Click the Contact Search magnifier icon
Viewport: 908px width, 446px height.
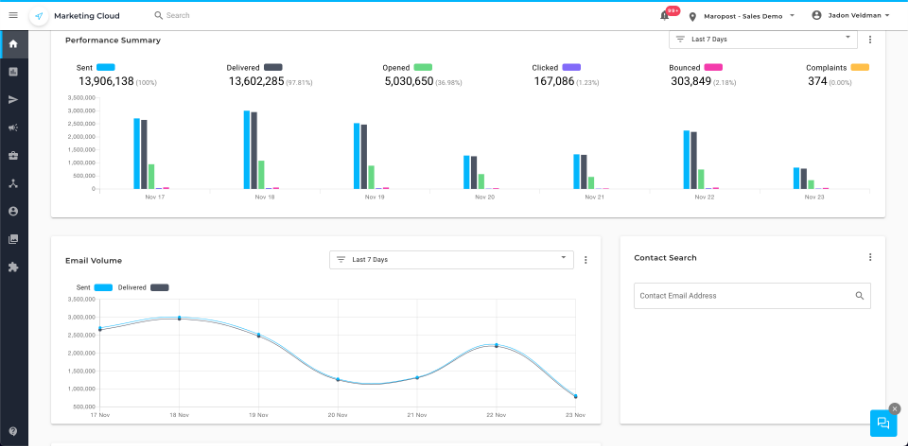click(860, 296)
